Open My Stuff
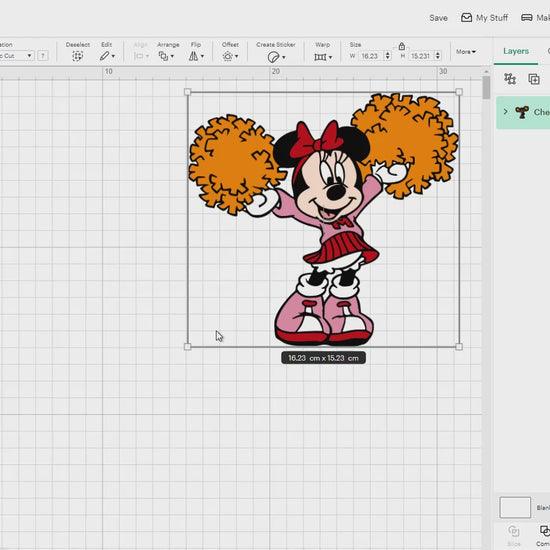Screen dimensions: 550x550 [x=484, y=18]
